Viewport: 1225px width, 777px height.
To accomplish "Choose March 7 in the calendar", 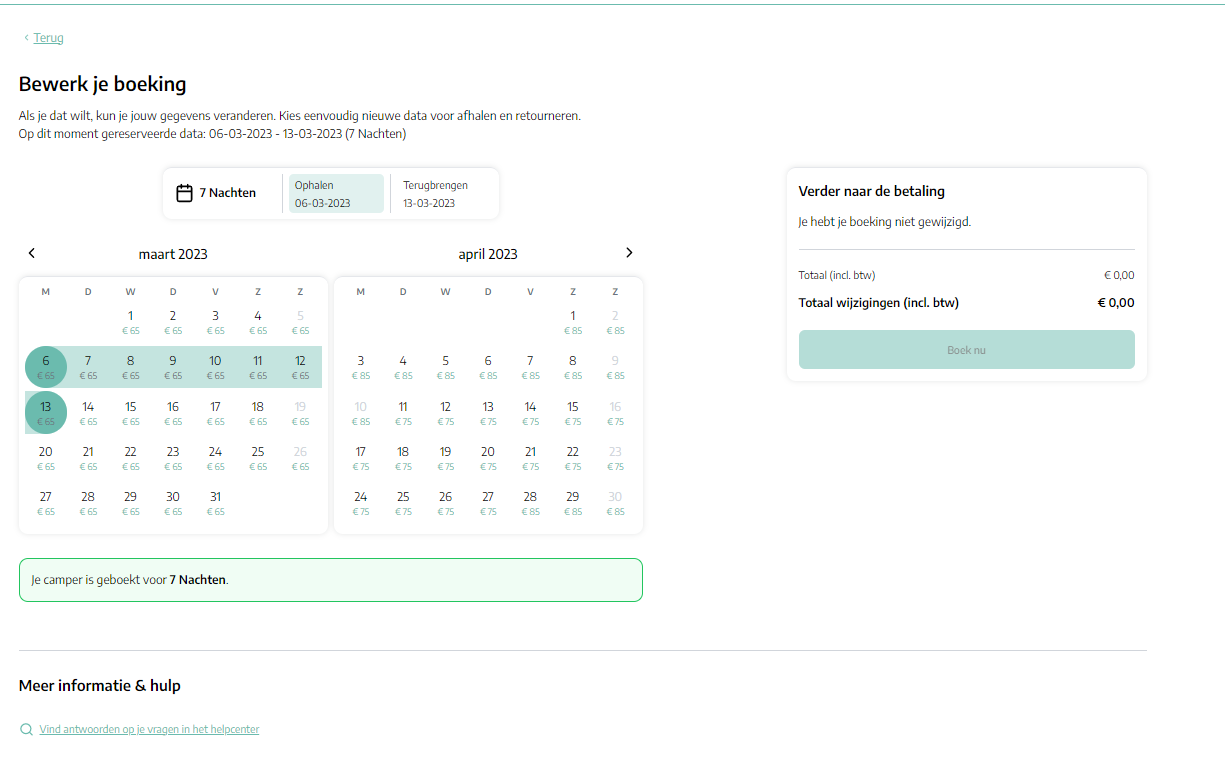I will click(x=88, y=367).
